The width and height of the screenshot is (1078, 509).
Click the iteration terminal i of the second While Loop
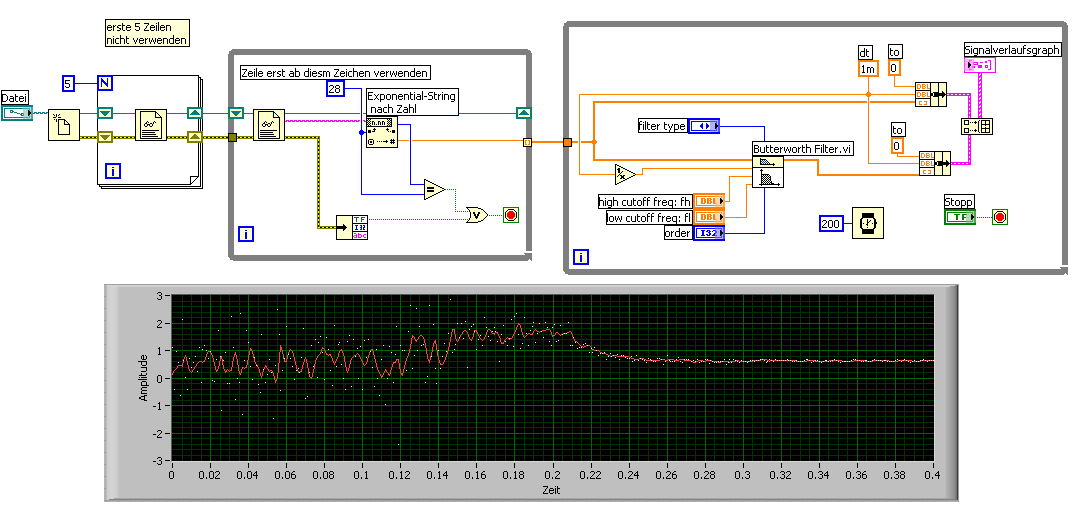pos(581,257)
